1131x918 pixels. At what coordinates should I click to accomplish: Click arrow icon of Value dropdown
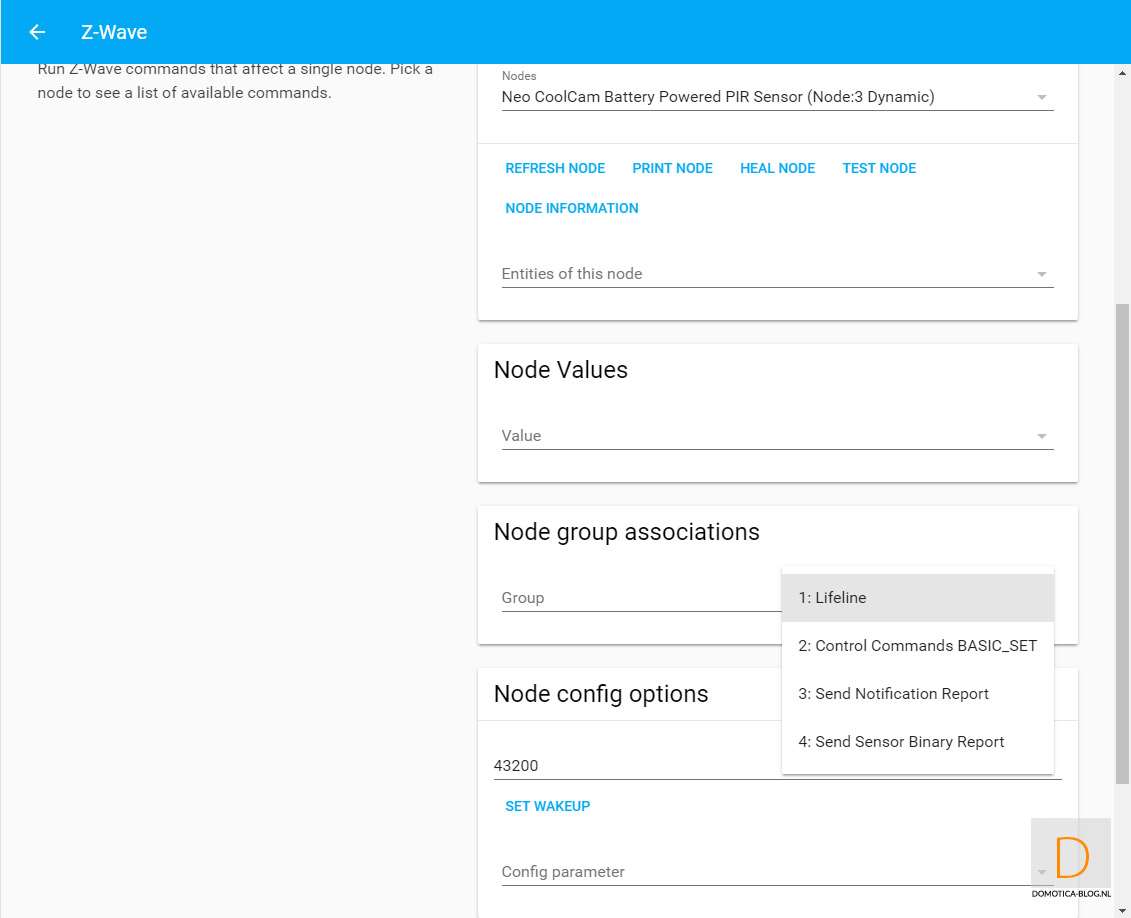tap(1041, 436)
